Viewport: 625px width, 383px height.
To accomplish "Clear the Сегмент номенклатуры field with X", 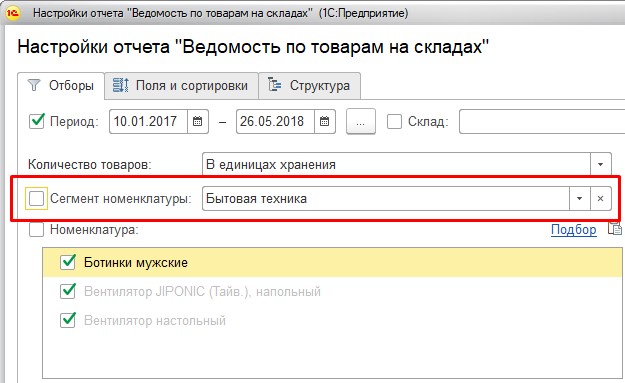I will [x=600, y=198].
